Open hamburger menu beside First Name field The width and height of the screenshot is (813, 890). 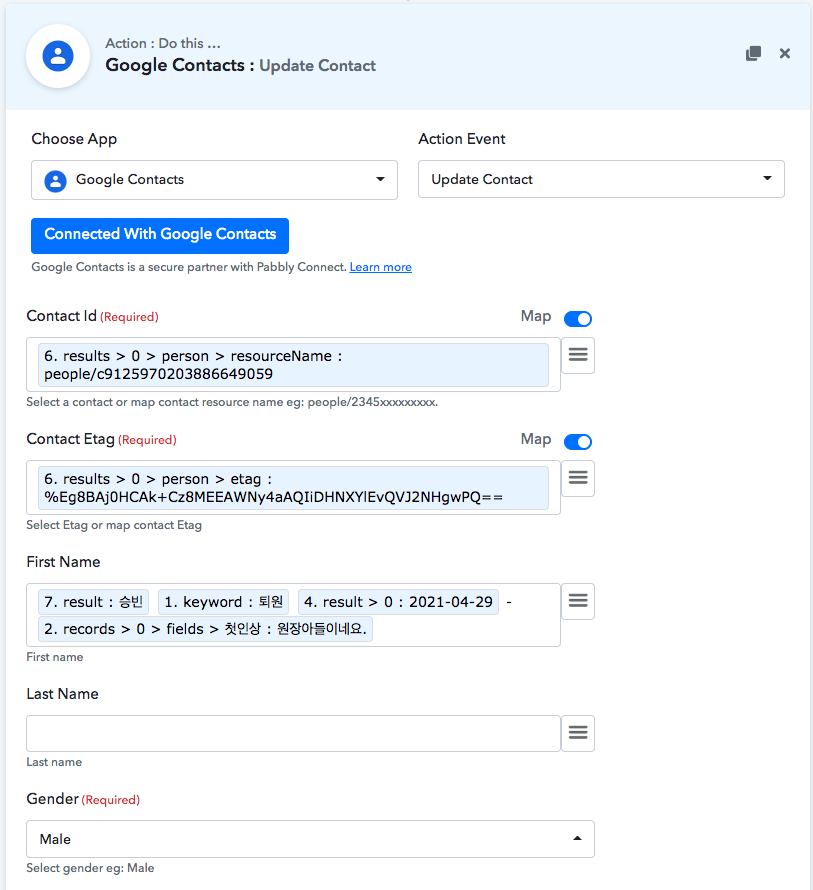pyautogui.click(x=578, y=601)
